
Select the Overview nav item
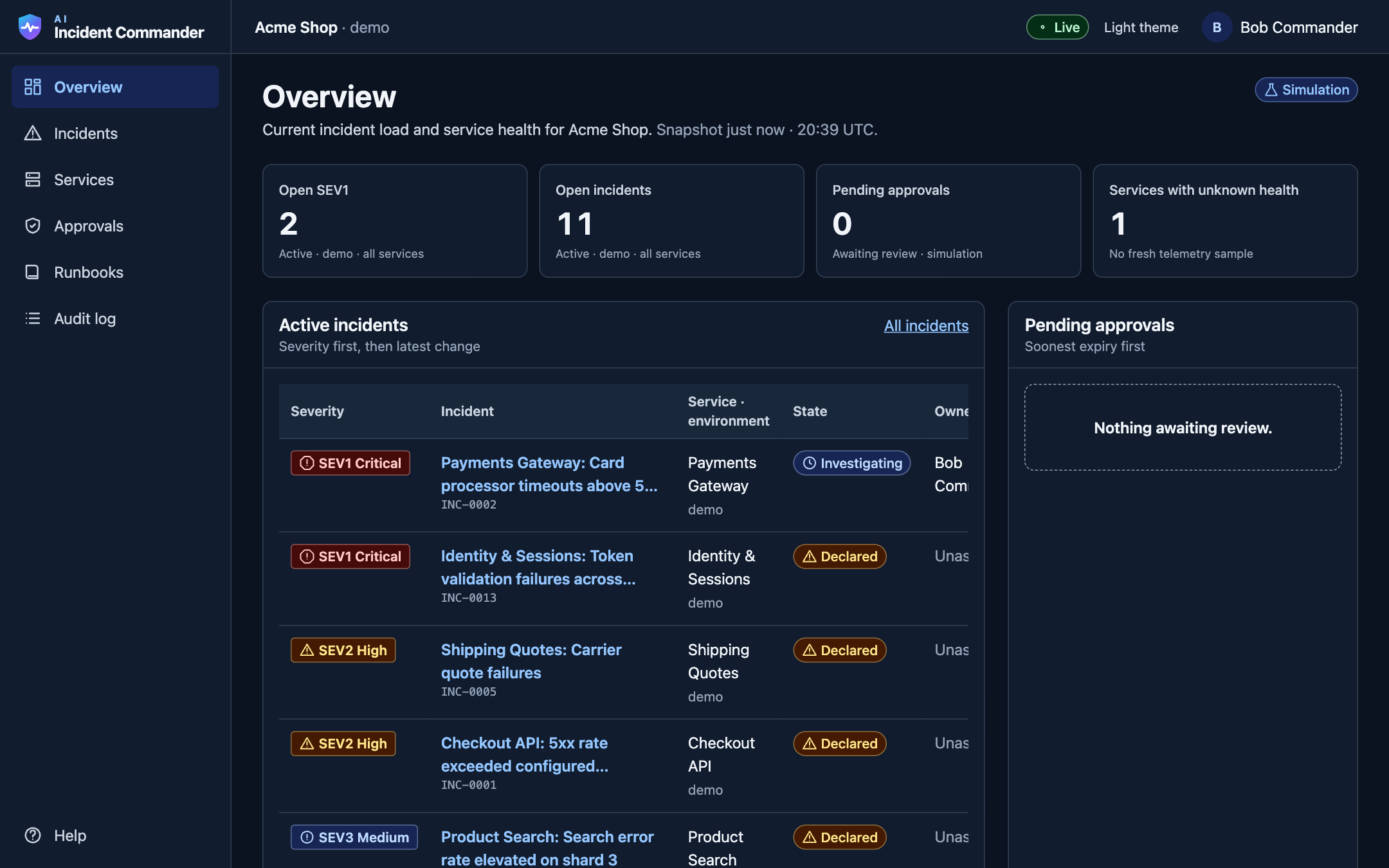(x=115, y=87)
